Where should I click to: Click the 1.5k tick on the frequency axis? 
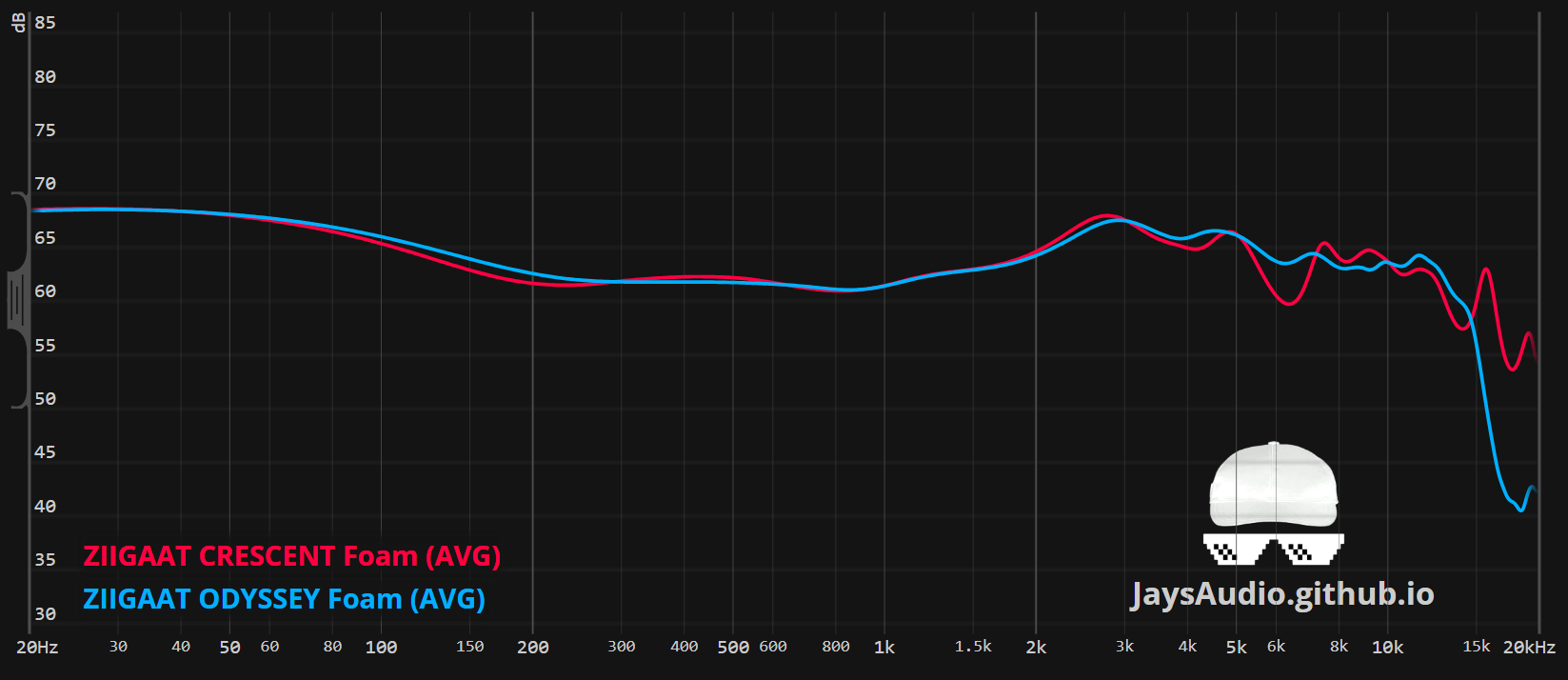(972, 647)
